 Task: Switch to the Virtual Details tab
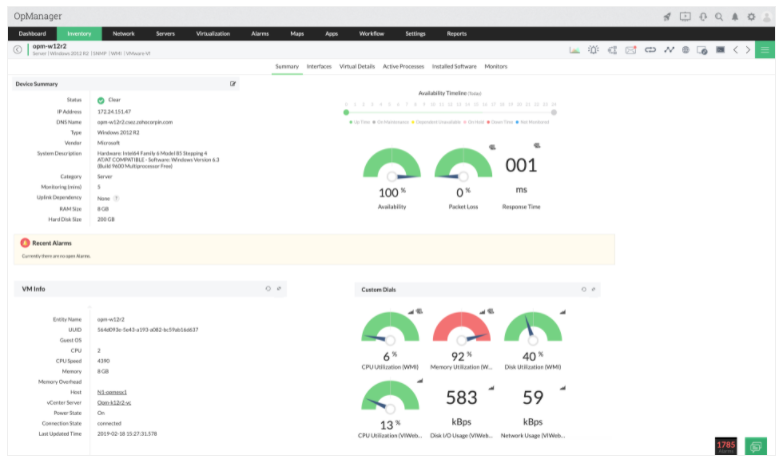[357, 66]
